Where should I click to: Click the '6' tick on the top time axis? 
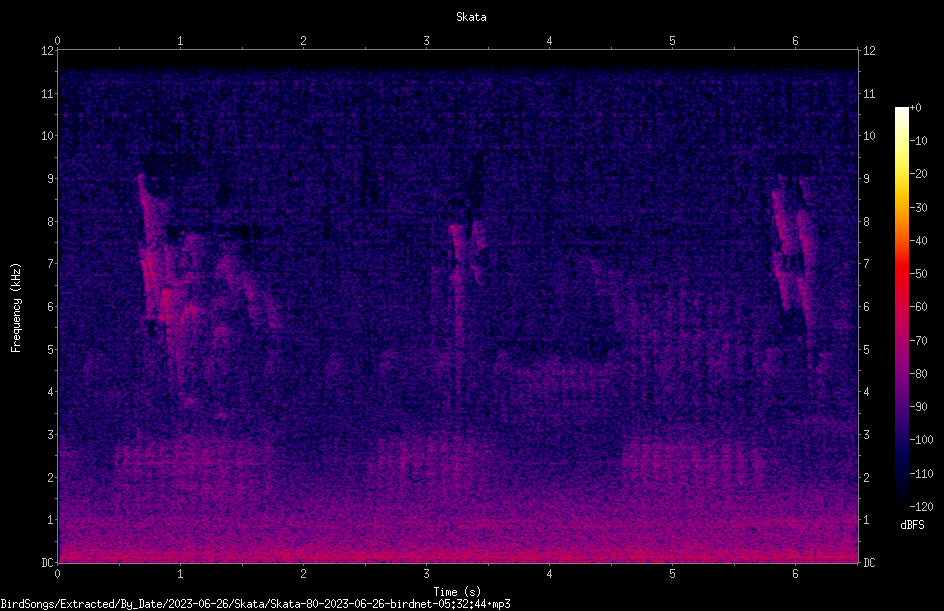[x=795, y=41]
